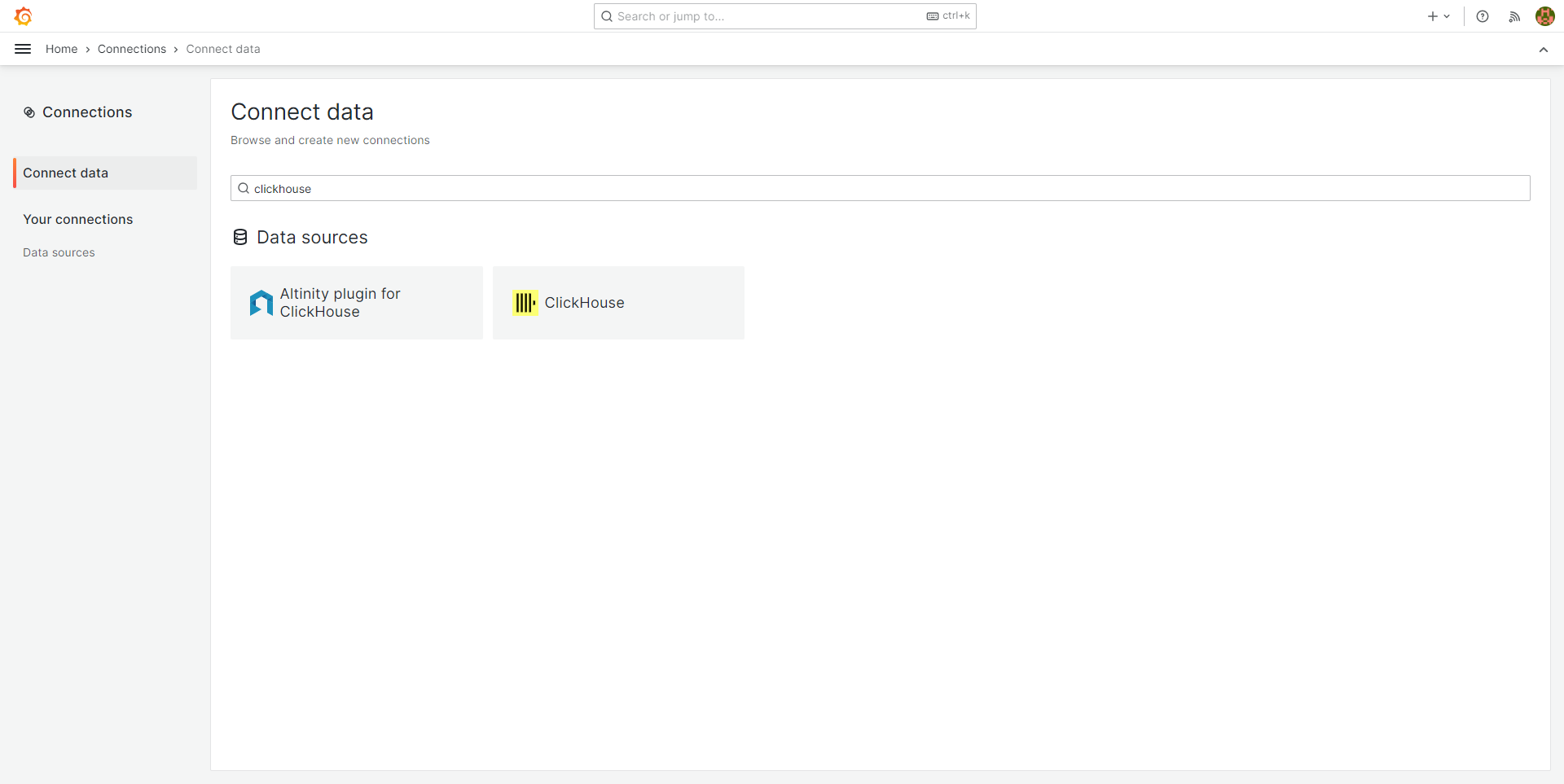Open the hamburger navigation menu

23,49
